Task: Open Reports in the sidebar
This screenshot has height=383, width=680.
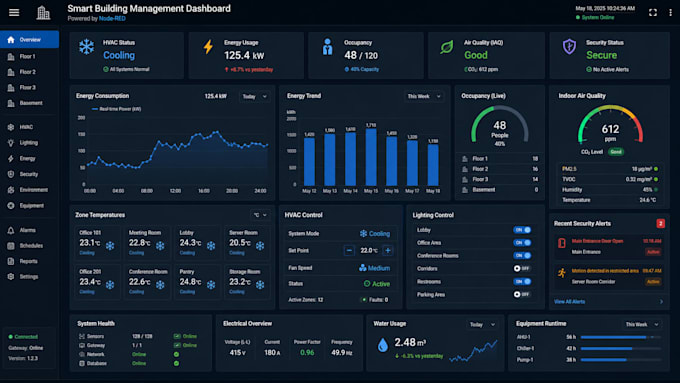Action: pyautogui.click(x=29, y=262)
